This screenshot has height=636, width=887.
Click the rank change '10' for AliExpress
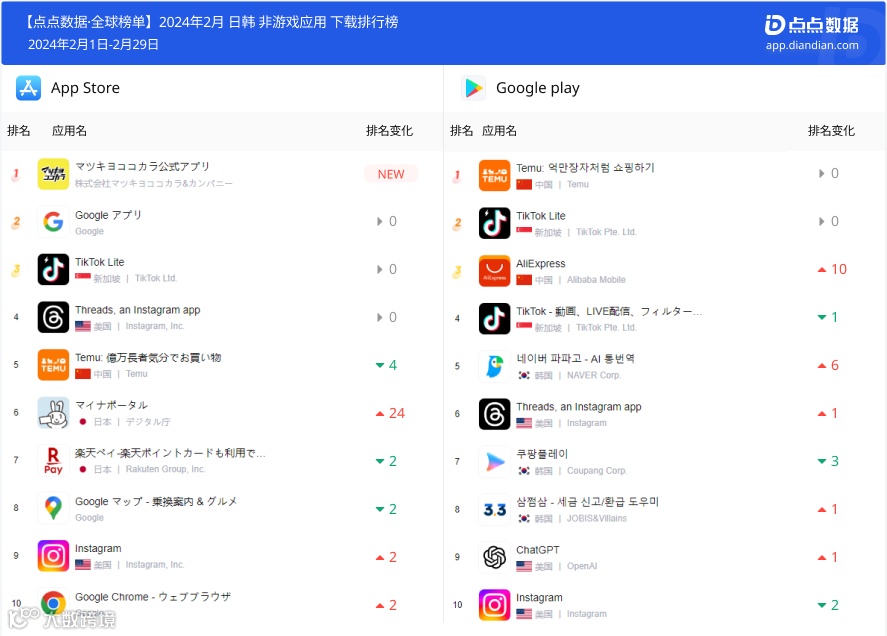click(832, 269)
